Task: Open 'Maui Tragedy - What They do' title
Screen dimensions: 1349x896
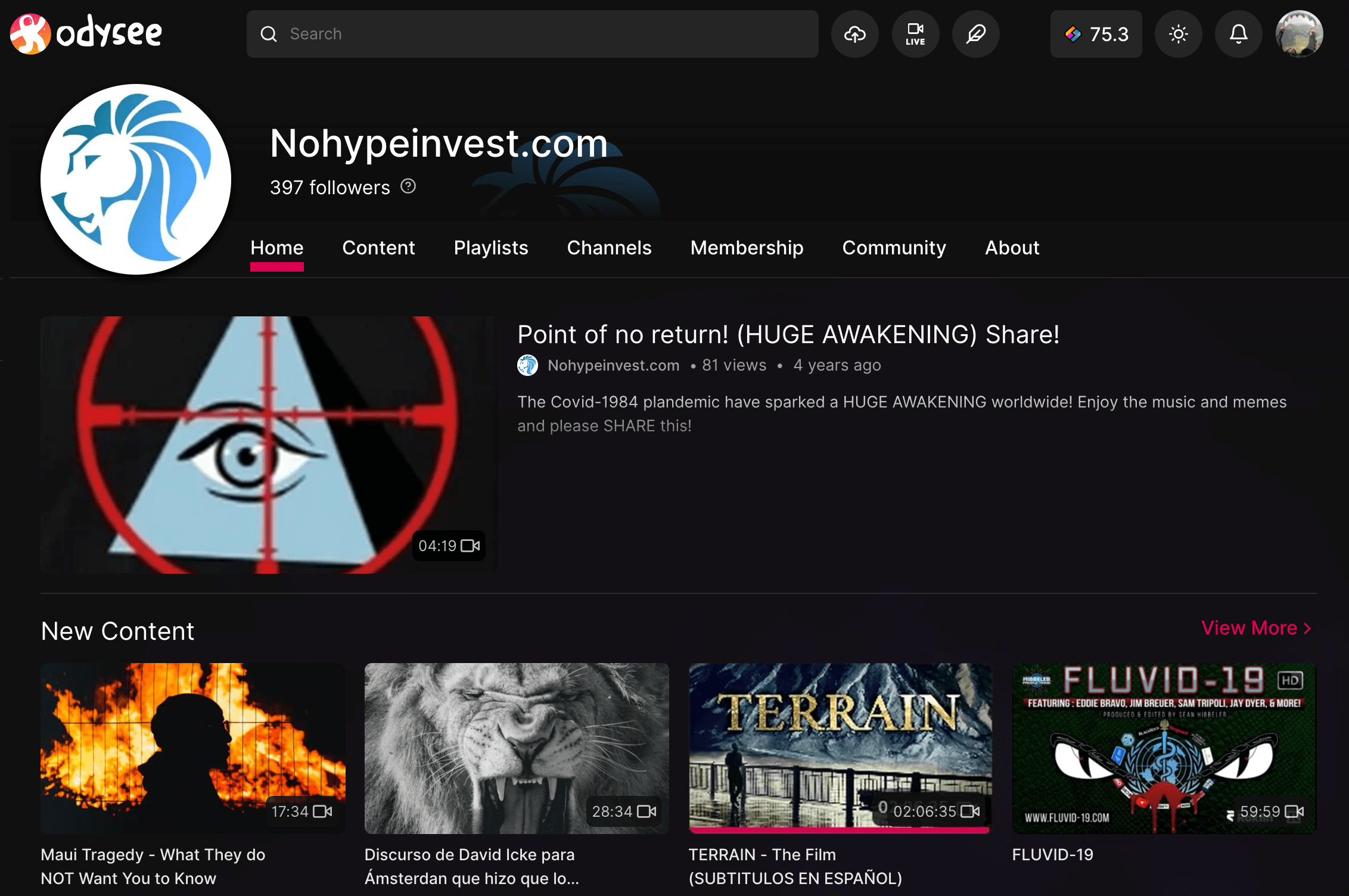Action: 153,866
